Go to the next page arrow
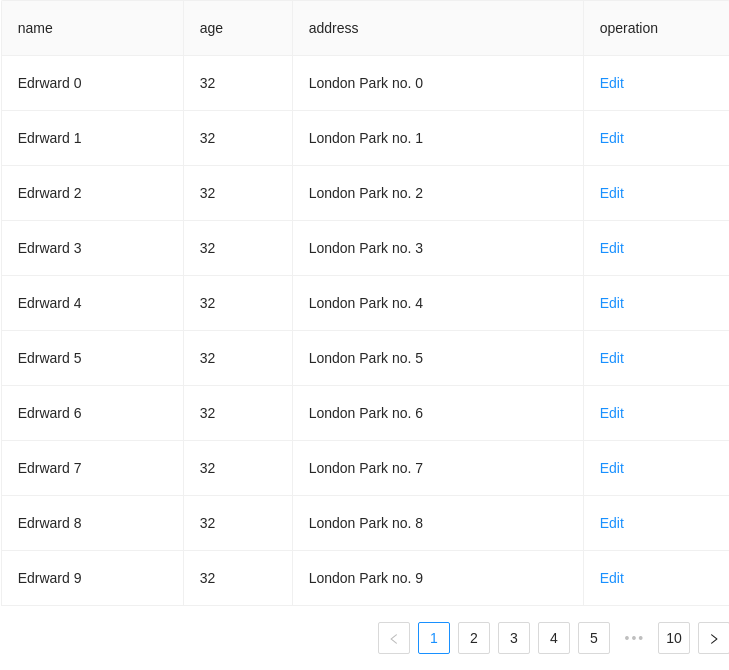This screenshot has height=670, width=729. pyautogui.click(x=714, y=638)
